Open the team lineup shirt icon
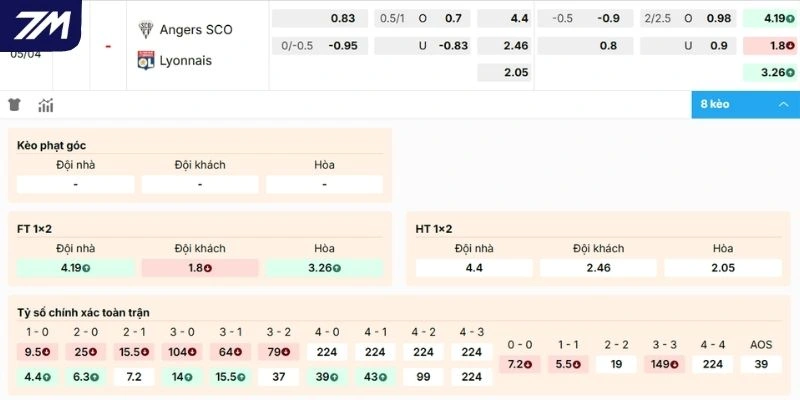Screen dimensions: 800x400 pyautogui.click(x=14, y=105)
